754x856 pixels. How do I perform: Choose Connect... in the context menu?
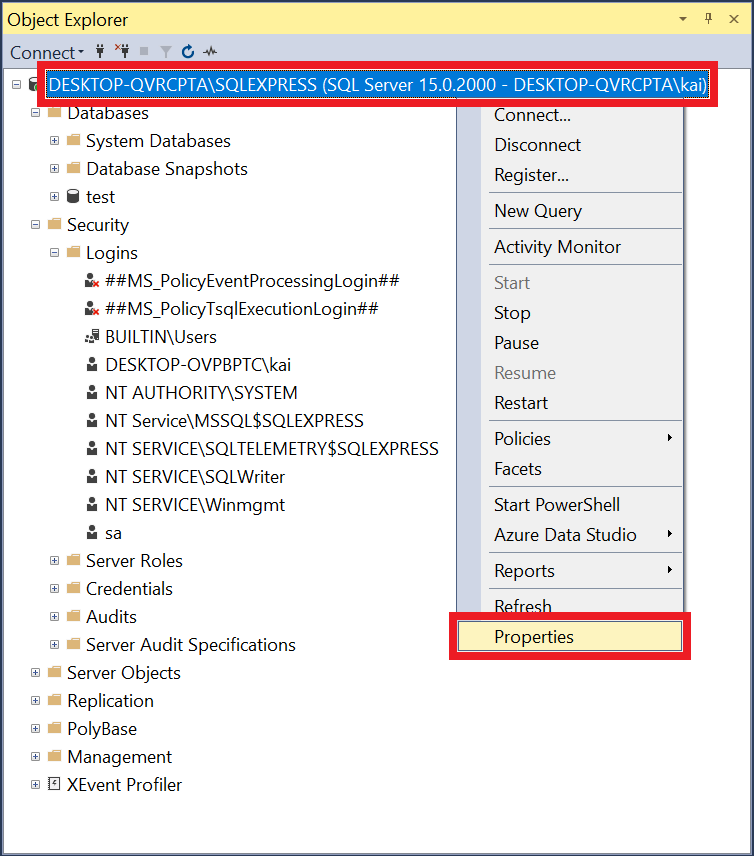tap(569, 115)
